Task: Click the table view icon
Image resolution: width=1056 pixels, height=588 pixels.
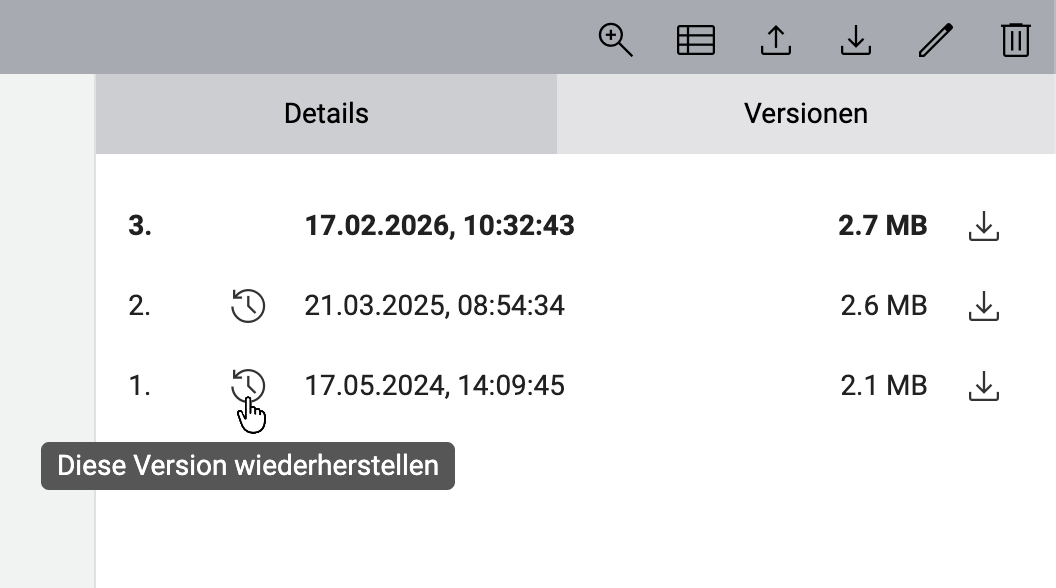Action: point(695,40)
